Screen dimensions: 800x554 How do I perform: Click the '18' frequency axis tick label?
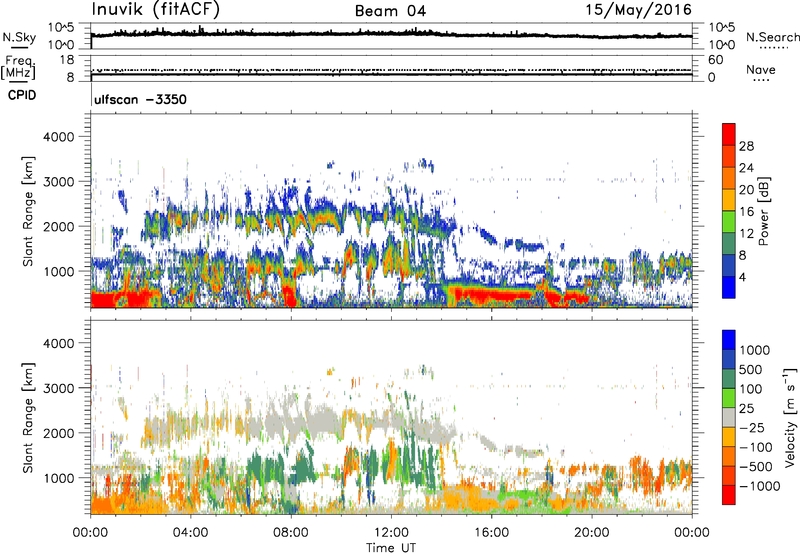[x=67, y=60]
